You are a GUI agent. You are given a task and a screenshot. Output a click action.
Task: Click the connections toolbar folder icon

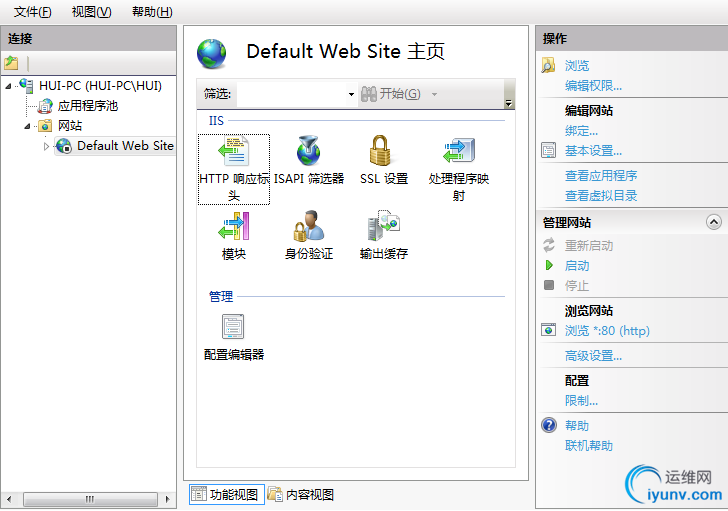point(11,63)
